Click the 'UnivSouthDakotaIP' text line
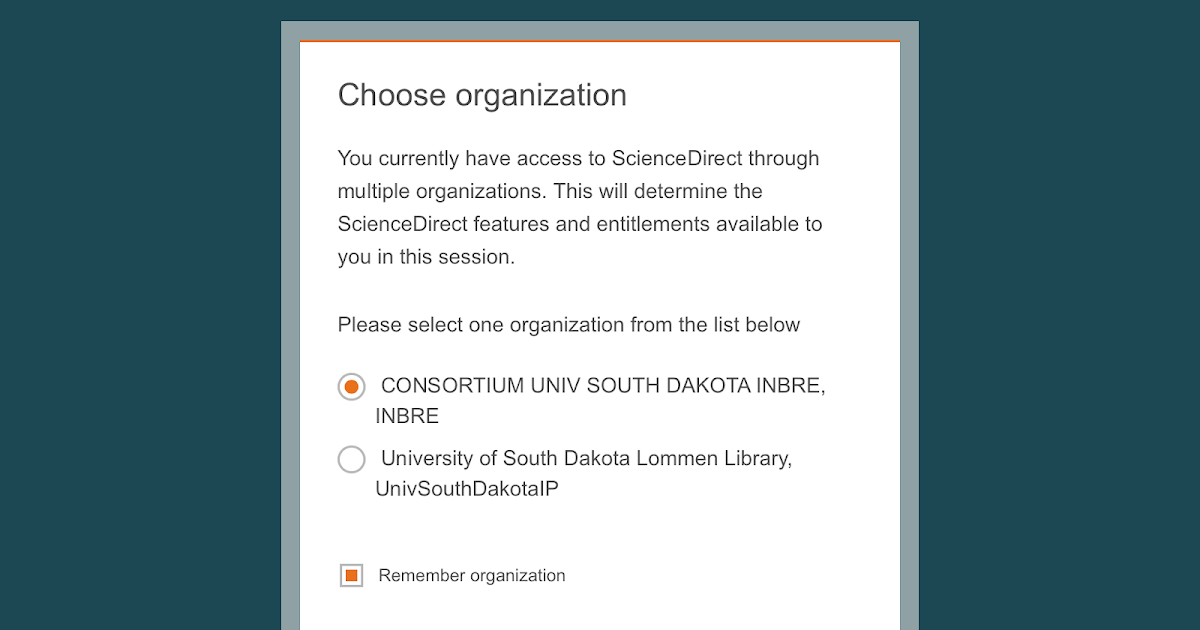 [x=466, y=489]
